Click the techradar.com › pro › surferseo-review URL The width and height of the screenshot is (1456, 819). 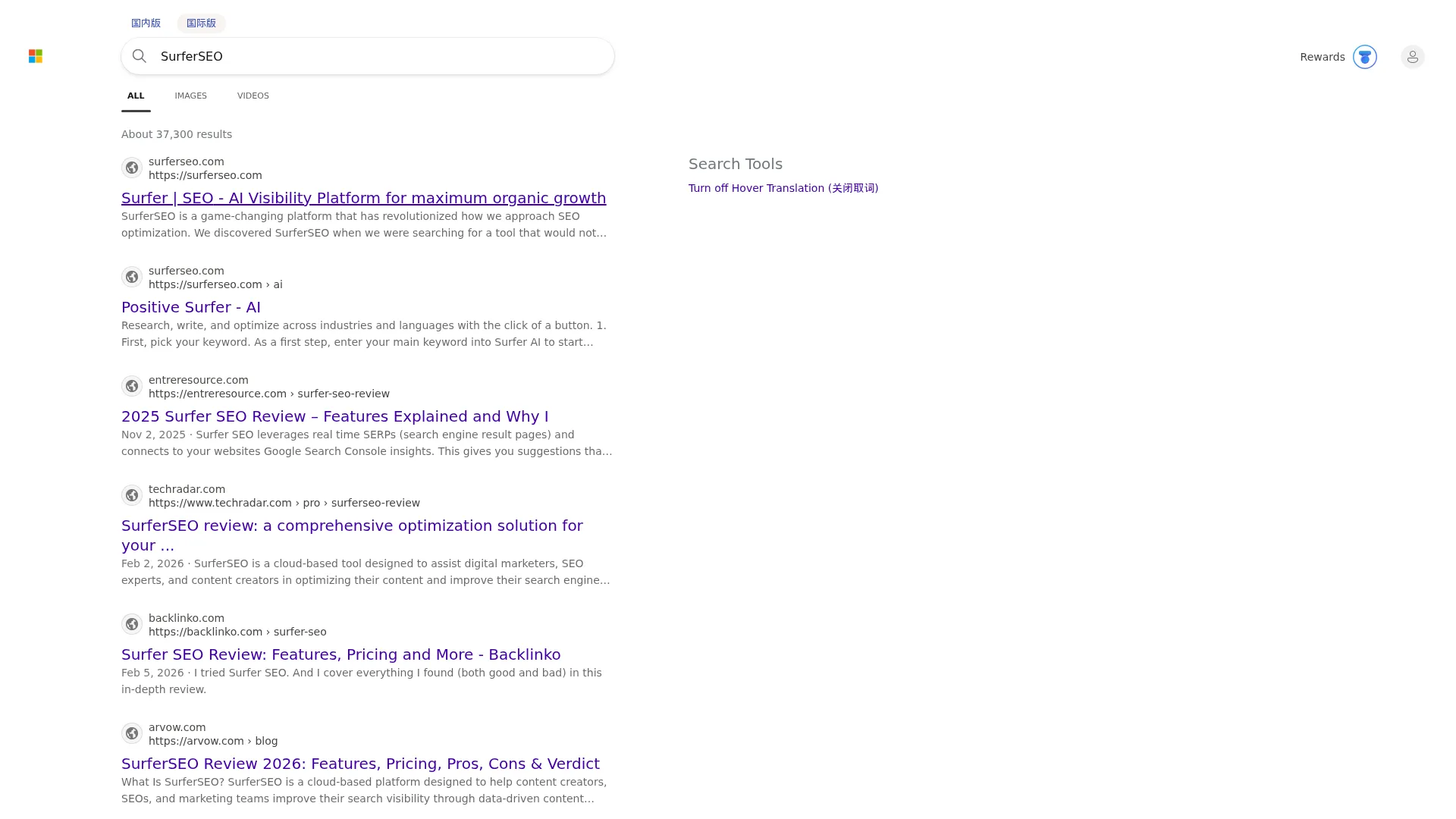click(x=284, y=503)
